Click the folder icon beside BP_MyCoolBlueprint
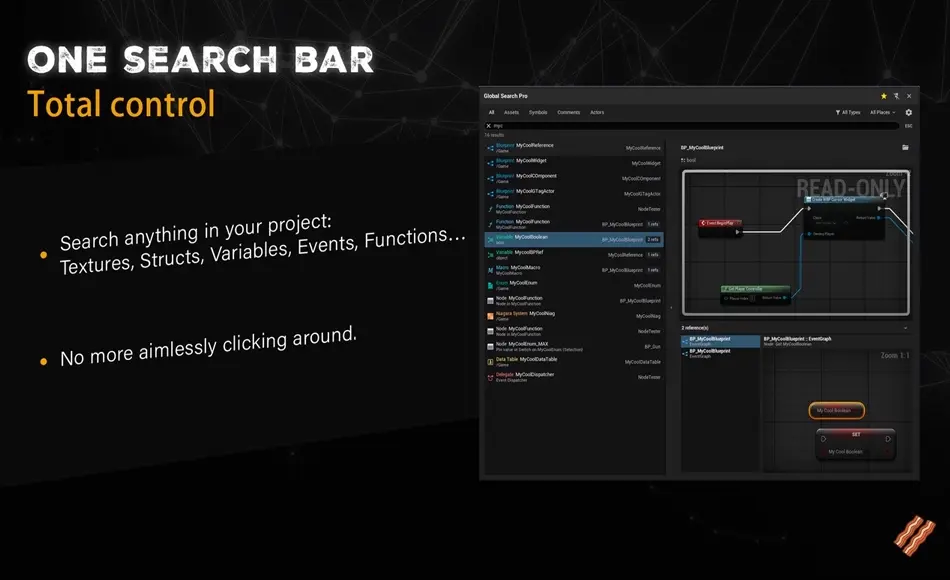The width and height of the screenshot is (950, 580). [905, 147]
